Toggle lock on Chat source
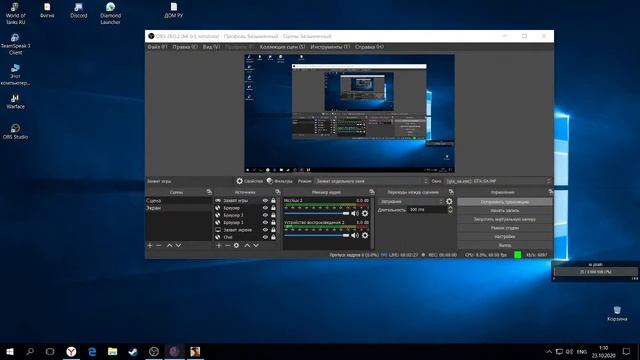This screenshot has width=640, height=360. coord(273,237)
